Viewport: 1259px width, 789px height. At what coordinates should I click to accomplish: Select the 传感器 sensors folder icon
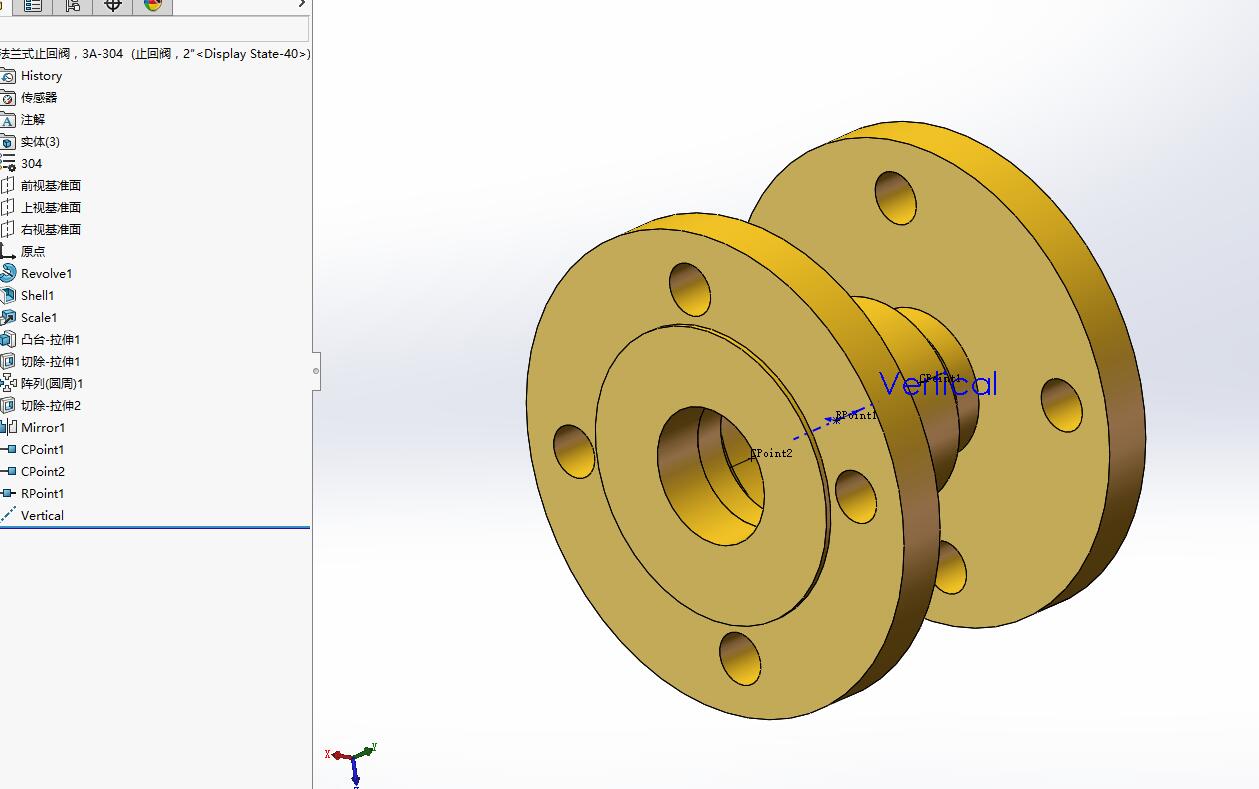[8, 98]
